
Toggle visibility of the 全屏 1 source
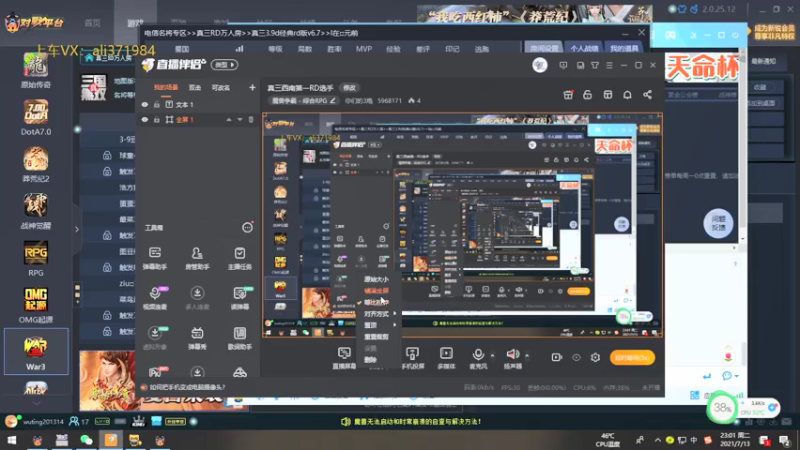pos(145,119)
